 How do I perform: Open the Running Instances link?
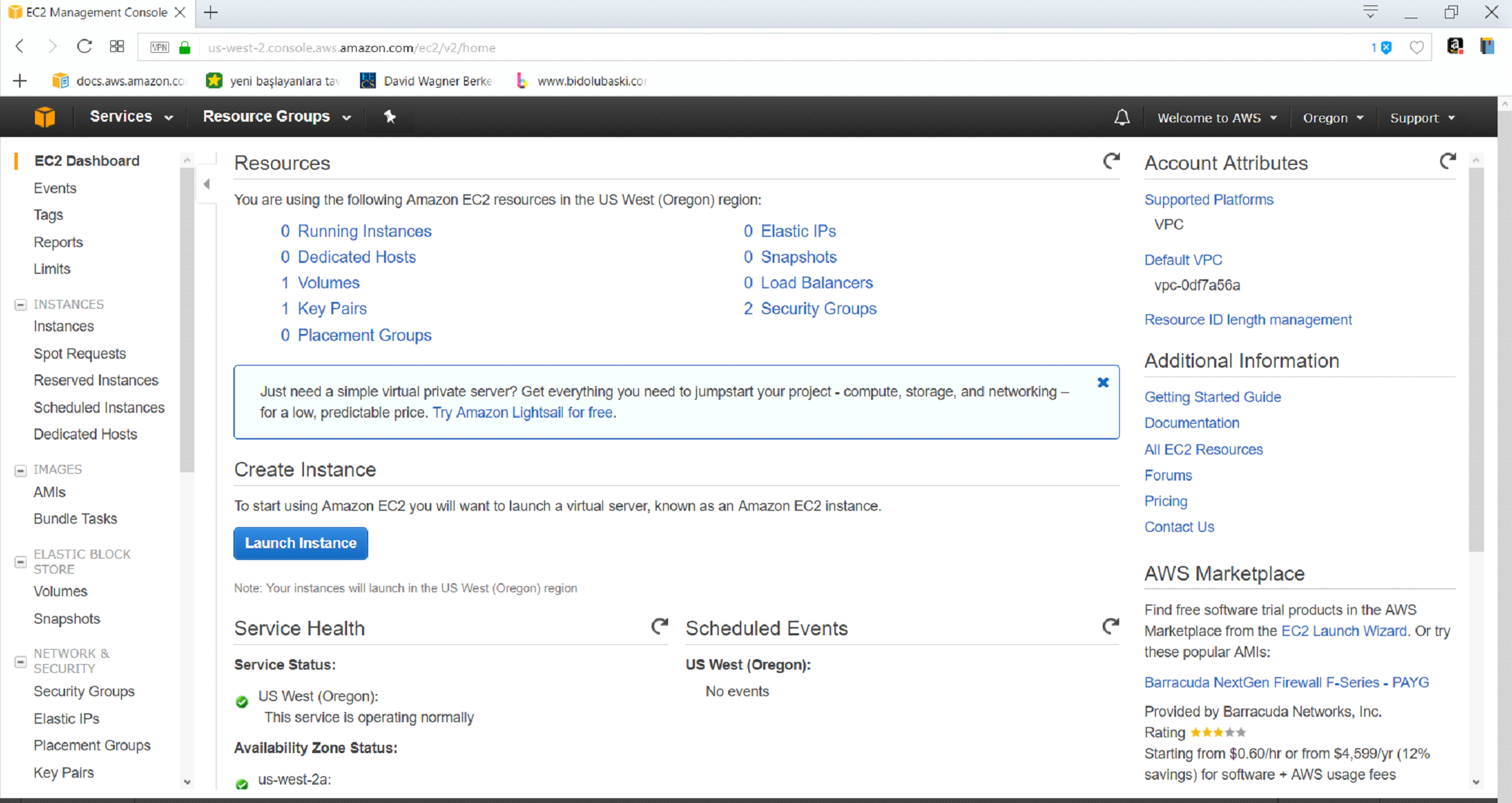pyautogui.click(x=364, y=231)
